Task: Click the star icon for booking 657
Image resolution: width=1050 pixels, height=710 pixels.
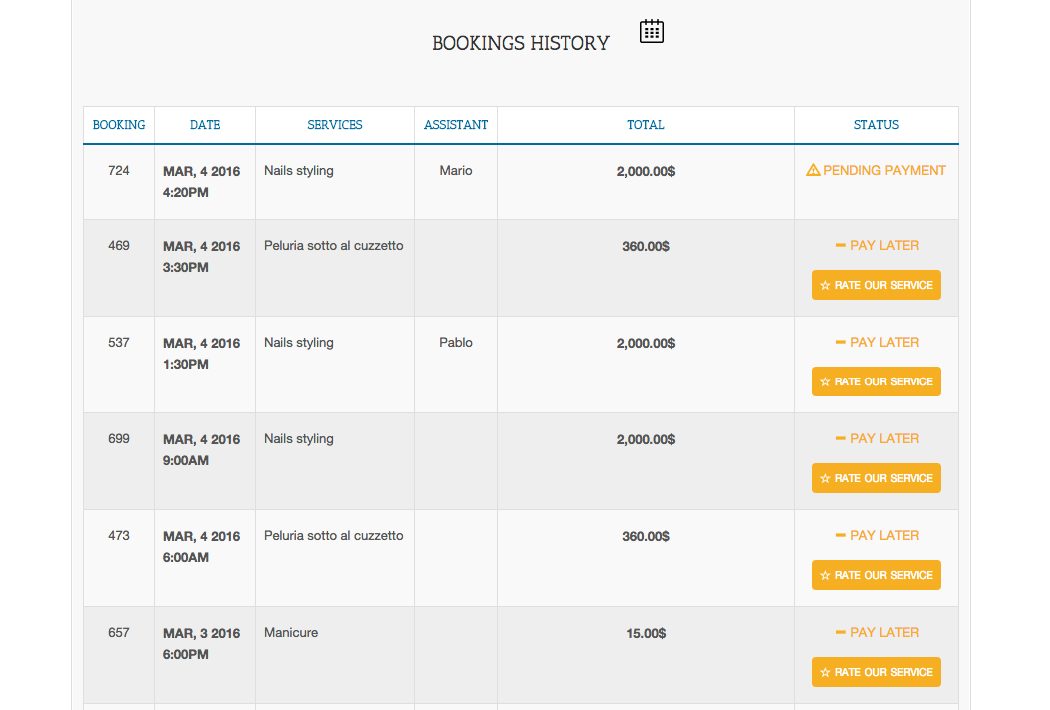Action: (x=825, y=673)
